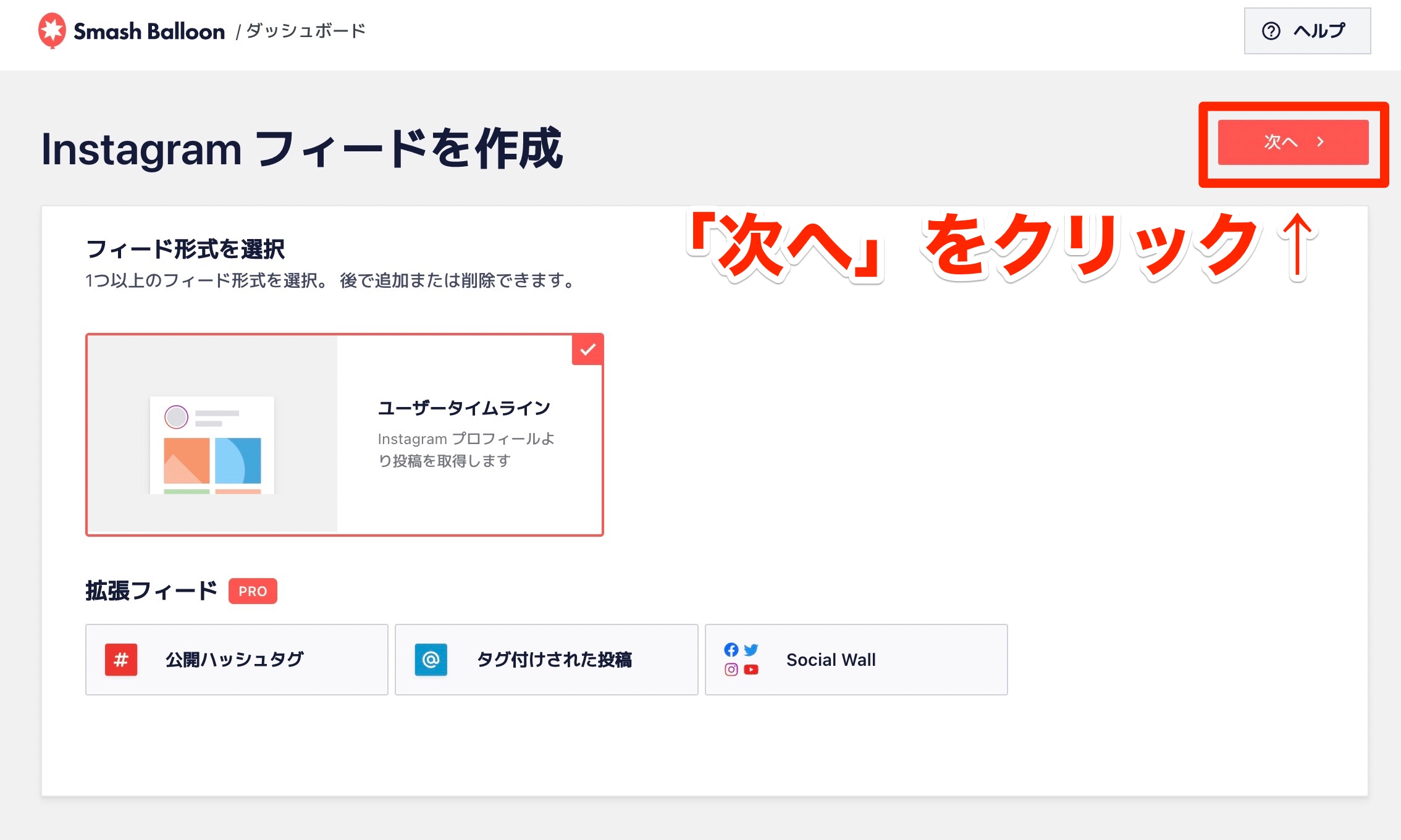This screenshot has width=1401, height=840.
Task: Click the YouTube icon in Social Wall
Action: (x=751, y=670)
